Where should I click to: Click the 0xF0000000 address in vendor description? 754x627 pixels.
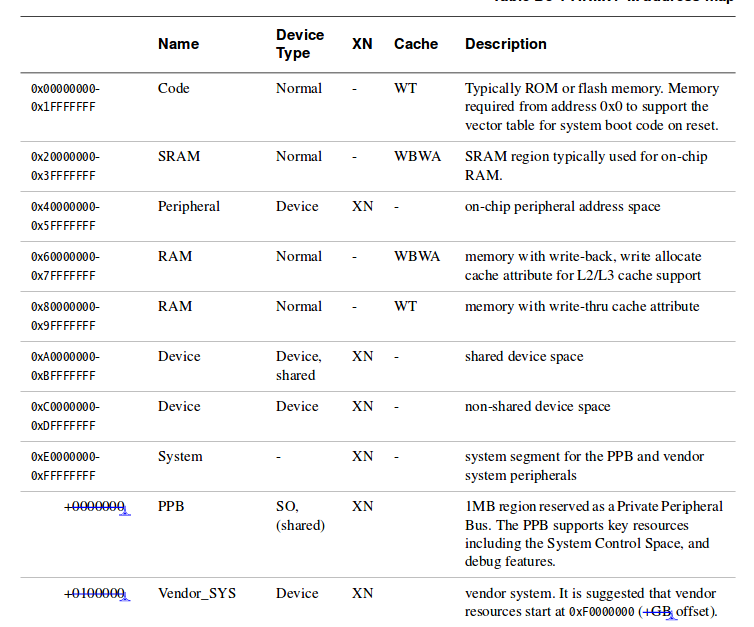[602, 612]
